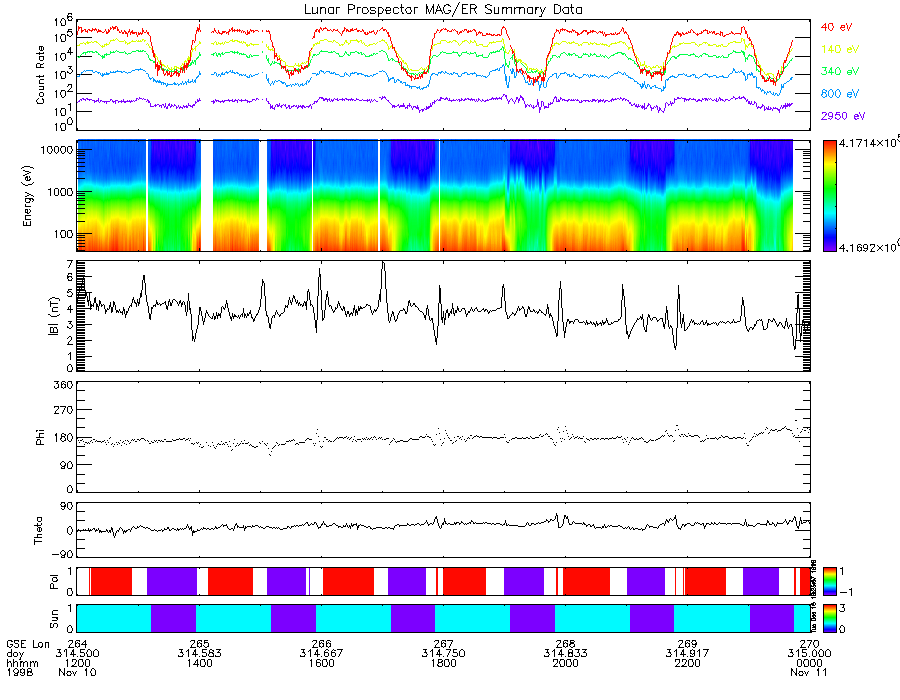Viewport: 900px width, 700px height.
Task: Click the Pol panel color bar
Action: pos(829,581)
